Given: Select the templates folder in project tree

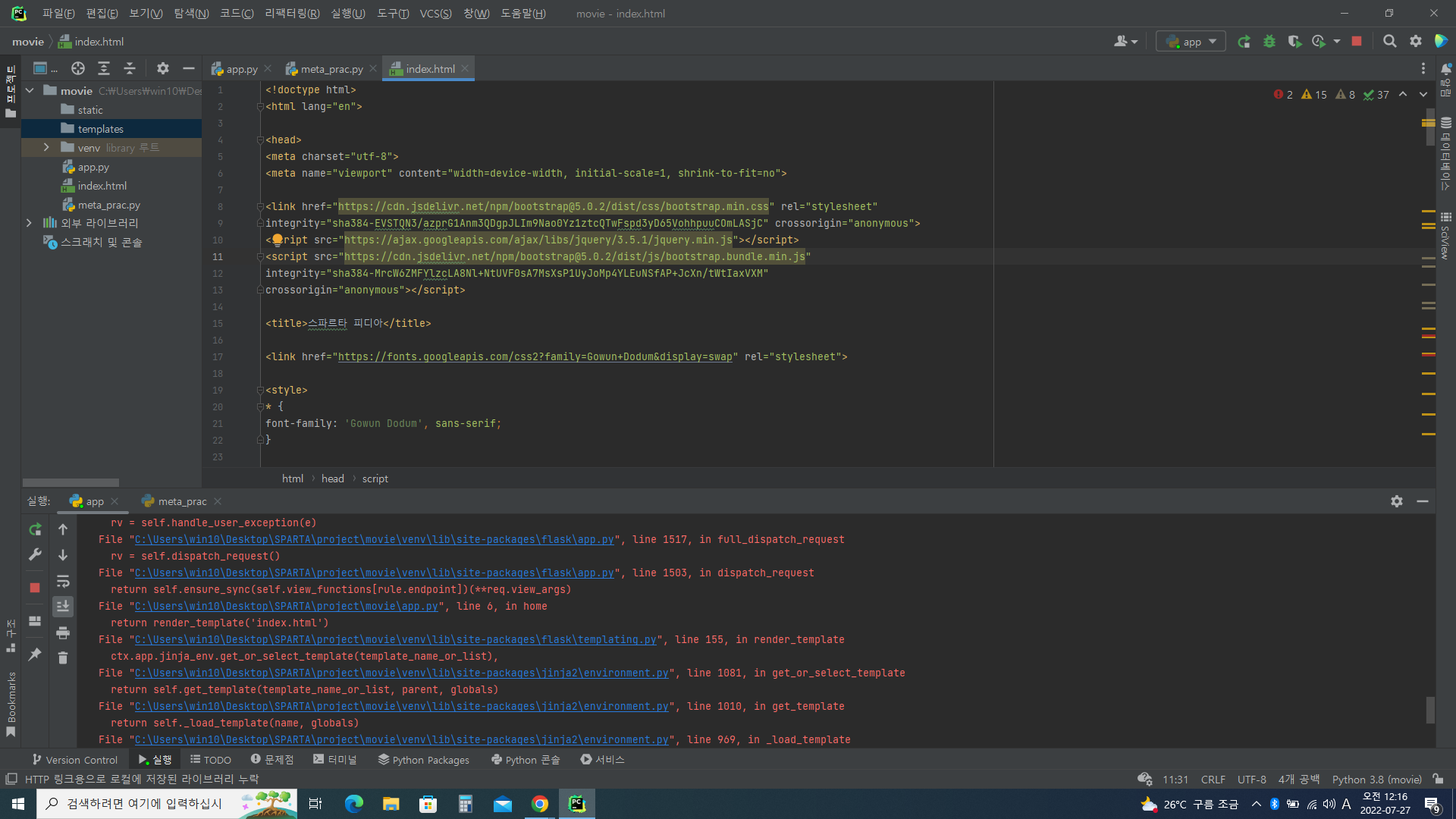Looking at the screenshot, I should click(111, 129).
